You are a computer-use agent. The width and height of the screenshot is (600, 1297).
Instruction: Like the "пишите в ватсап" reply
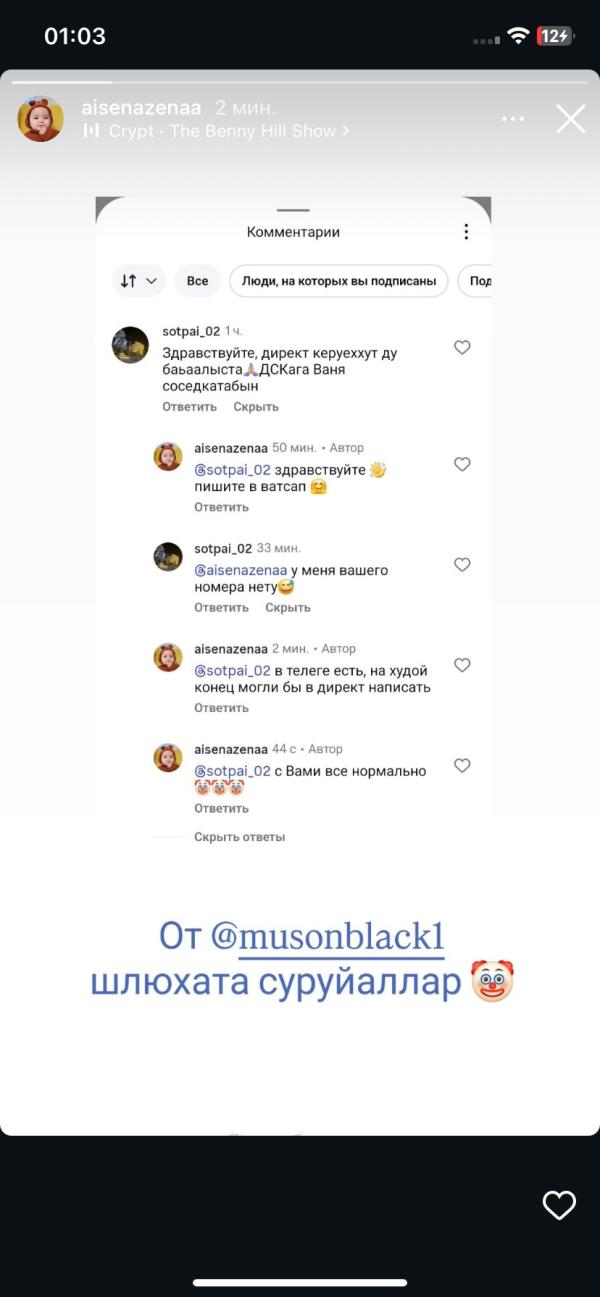click(x=462, y=464)
